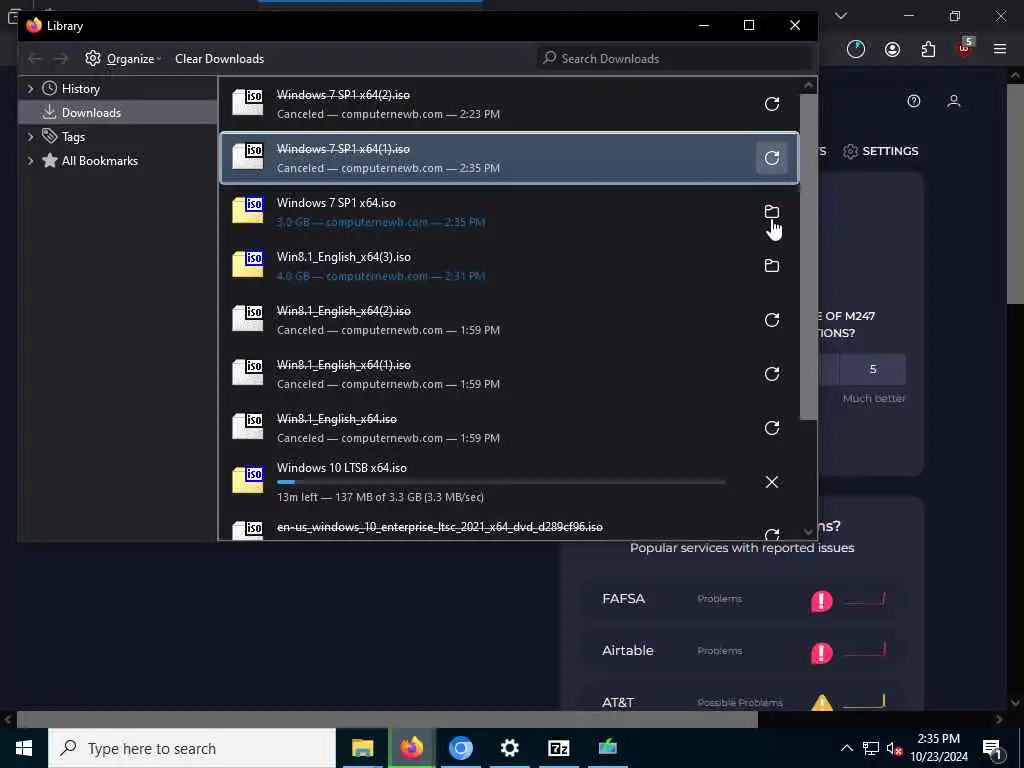The width and height of the screenshot is (1024, 768).
Task: Open Firefox application menu (hamburger)
Action: [1000, 49]
